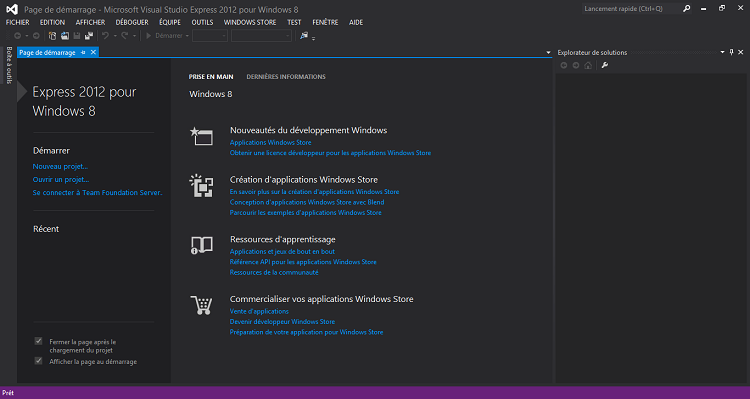Open 'Parcourir les exemples d'applications' link
Image resolution: width=750 pixels, height=399 pixels.
pyautogui.click(x=306, y=213)
